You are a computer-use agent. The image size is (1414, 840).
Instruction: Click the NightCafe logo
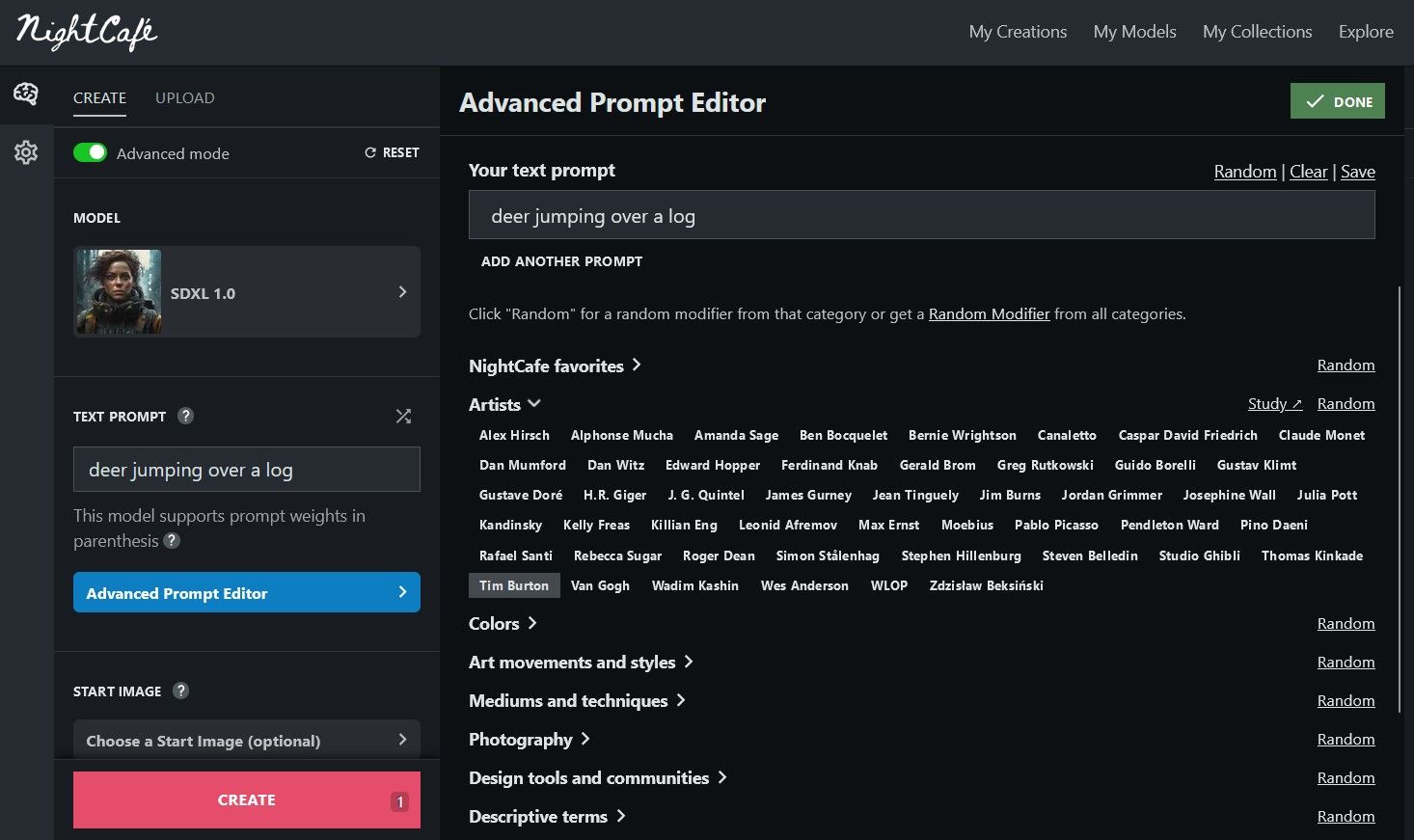coord(87,32)
